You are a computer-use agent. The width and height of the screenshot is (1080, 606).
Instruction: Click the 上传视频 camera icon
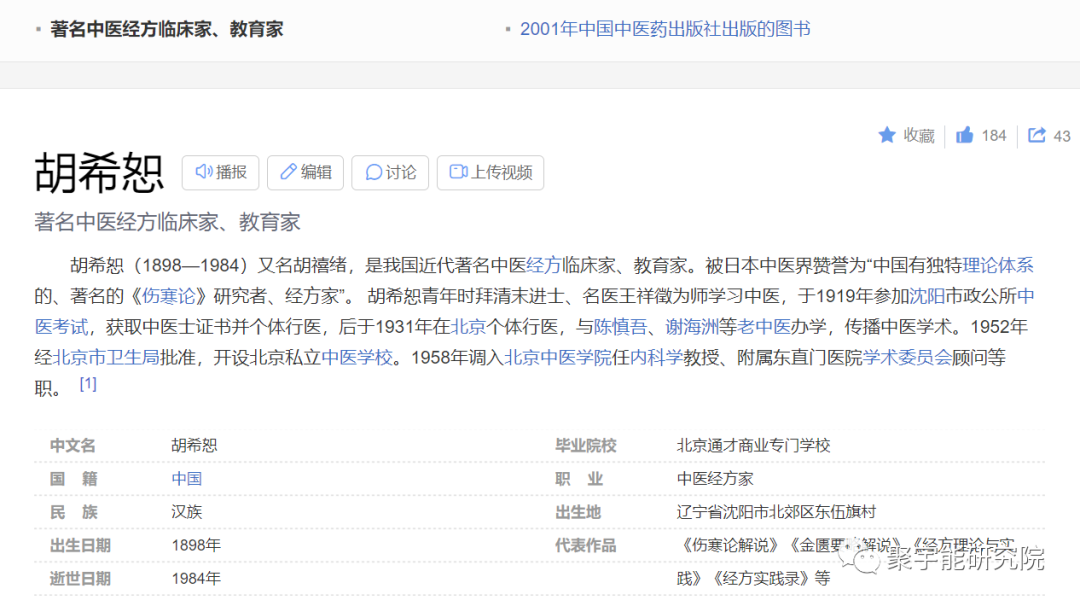point(457,172)
